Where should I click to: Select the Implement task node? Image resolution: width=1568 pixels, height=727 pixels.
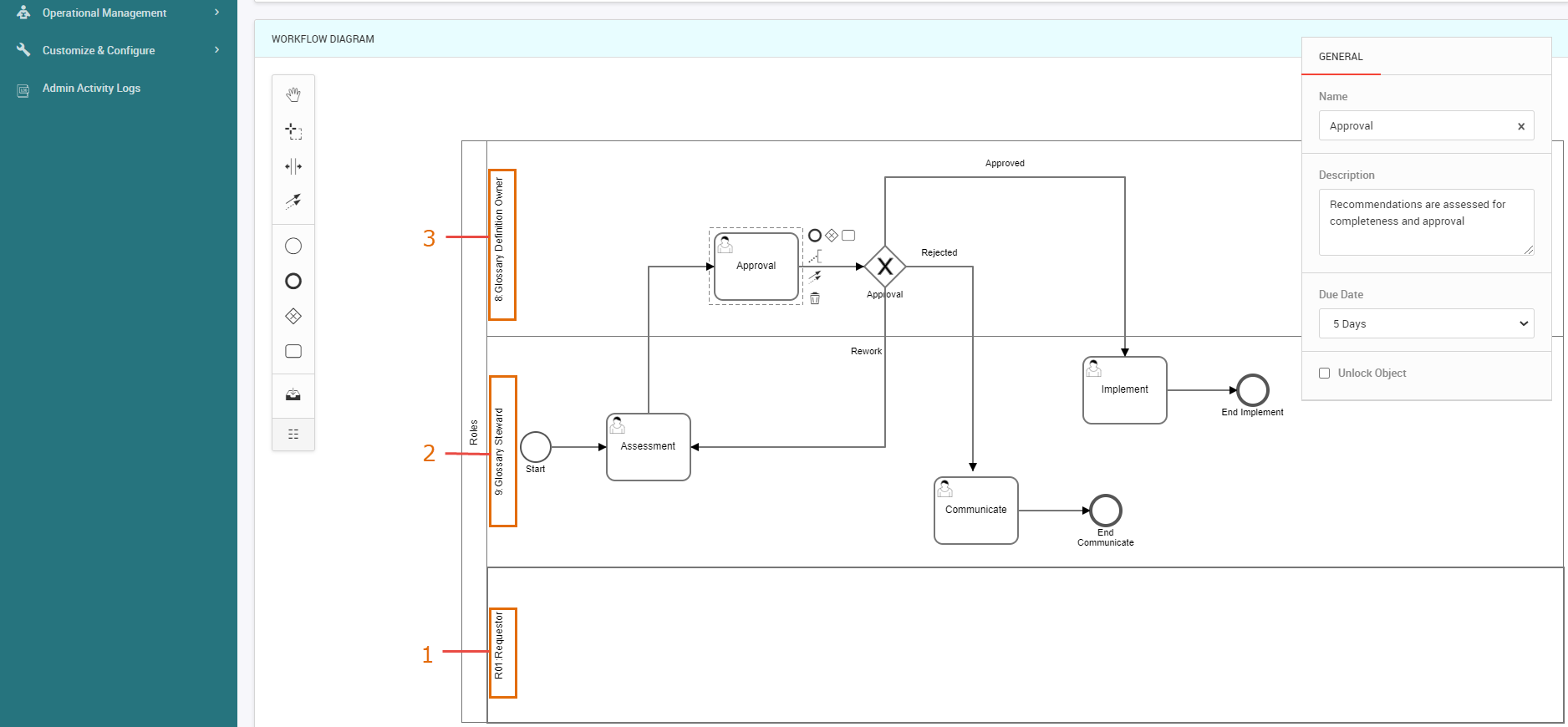(1125, 390)
